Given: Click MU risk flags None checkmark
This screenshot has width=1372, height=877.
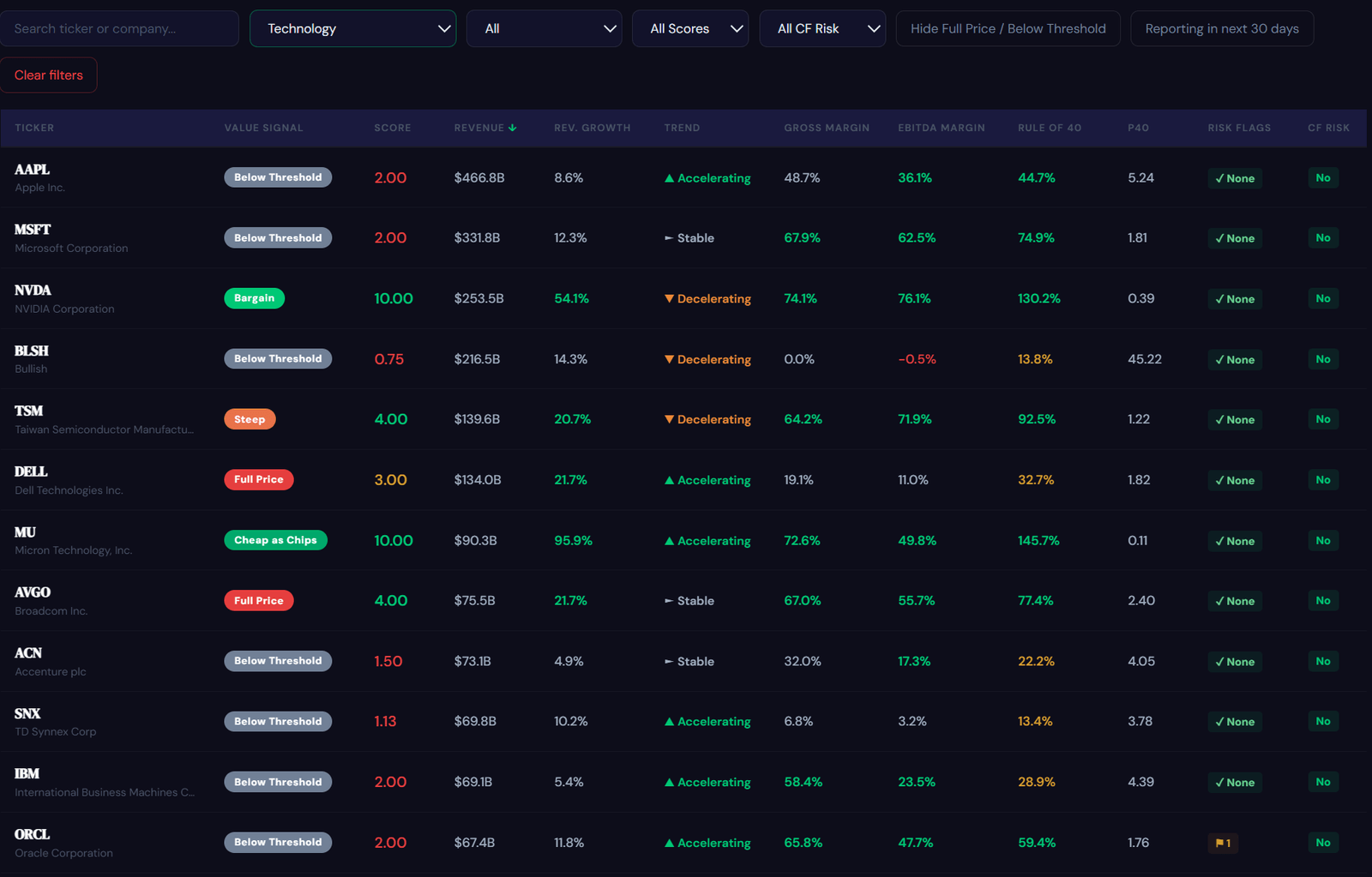Looking at the screenshot, I should coord(1219,541).
